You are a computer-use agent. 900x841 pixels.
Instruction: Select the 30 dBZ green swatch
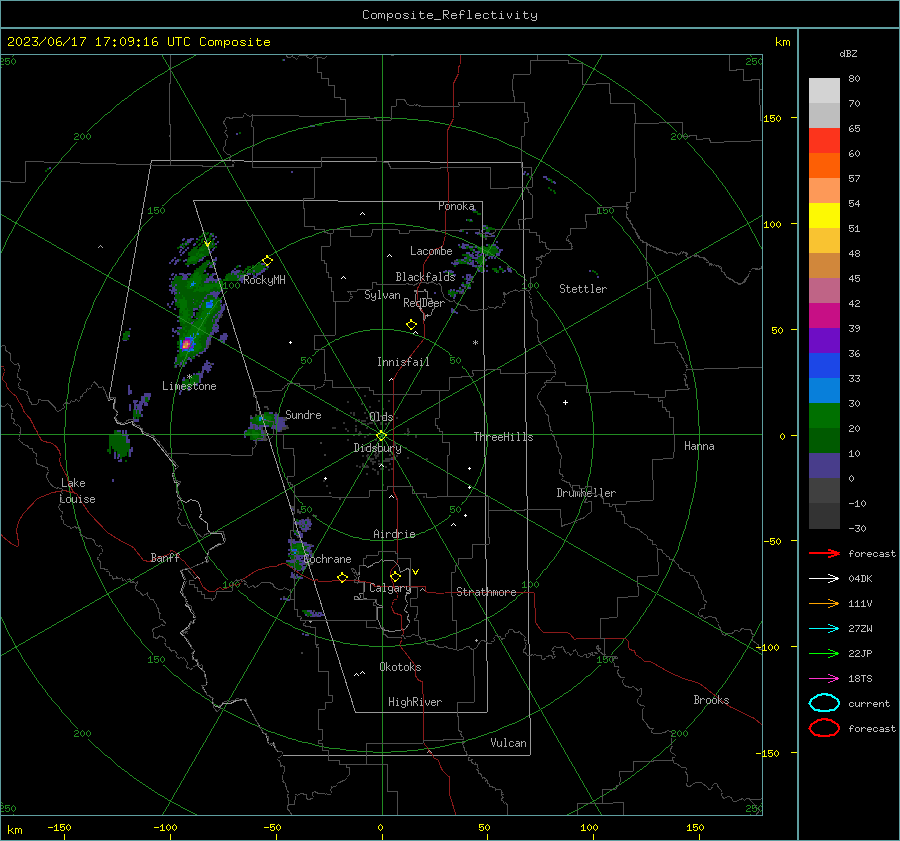tap(824, 416)
